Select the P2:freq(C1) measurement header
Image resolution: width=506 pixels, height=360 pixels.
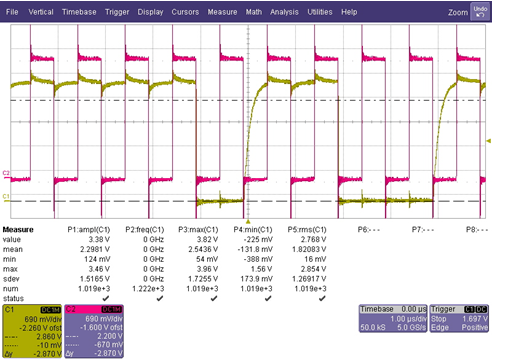[145, 230]
